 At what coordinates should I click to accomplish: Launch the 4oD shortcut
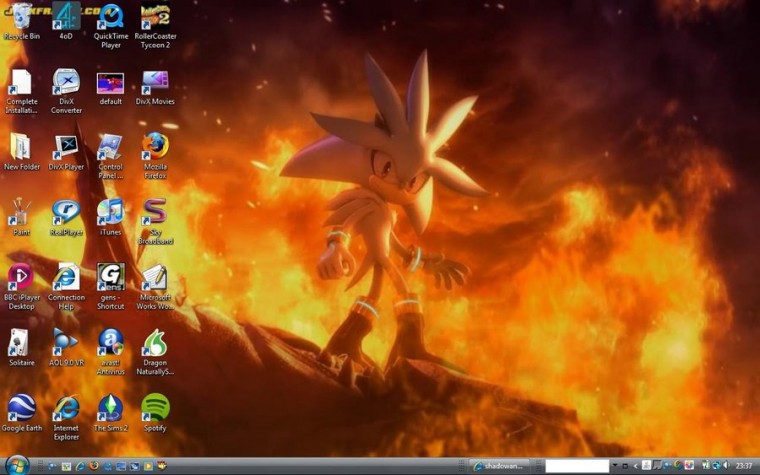tap(66, 22)
